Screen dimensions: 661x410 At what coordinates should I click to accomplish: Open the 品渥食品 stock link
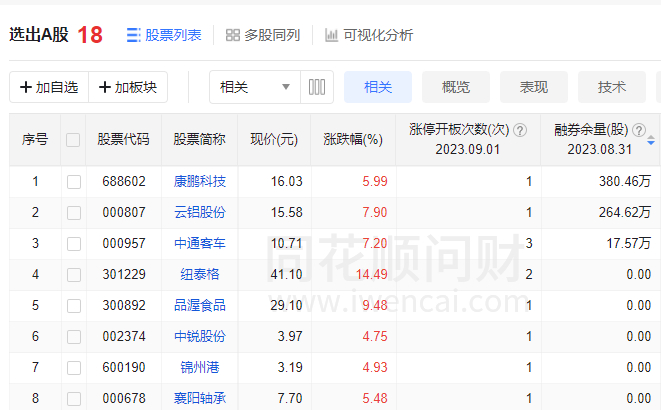[200, 305]
